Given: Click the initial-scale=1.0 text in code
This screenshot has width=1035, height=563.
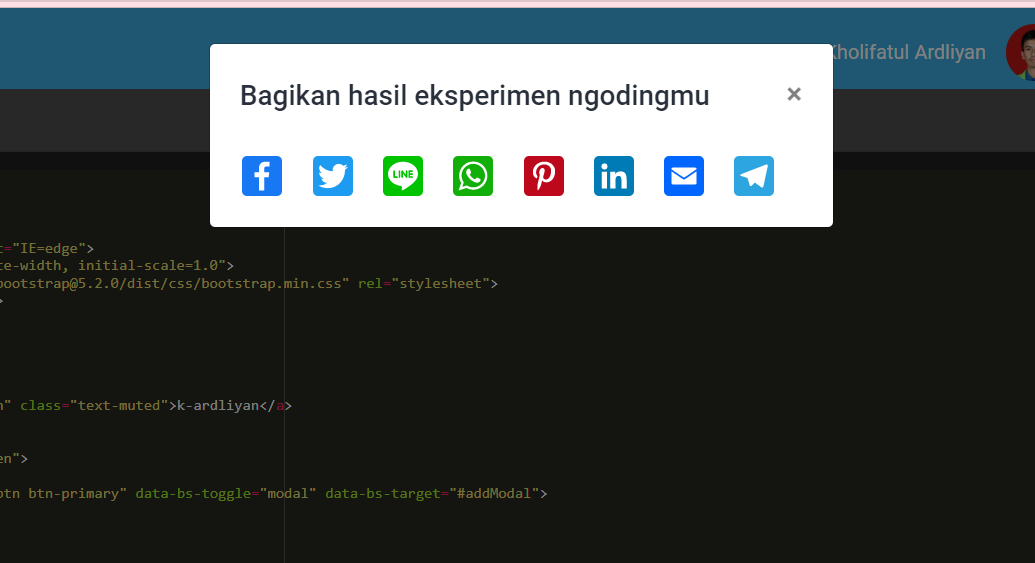Looking at the screenshot, I should (x=149, y=265).
